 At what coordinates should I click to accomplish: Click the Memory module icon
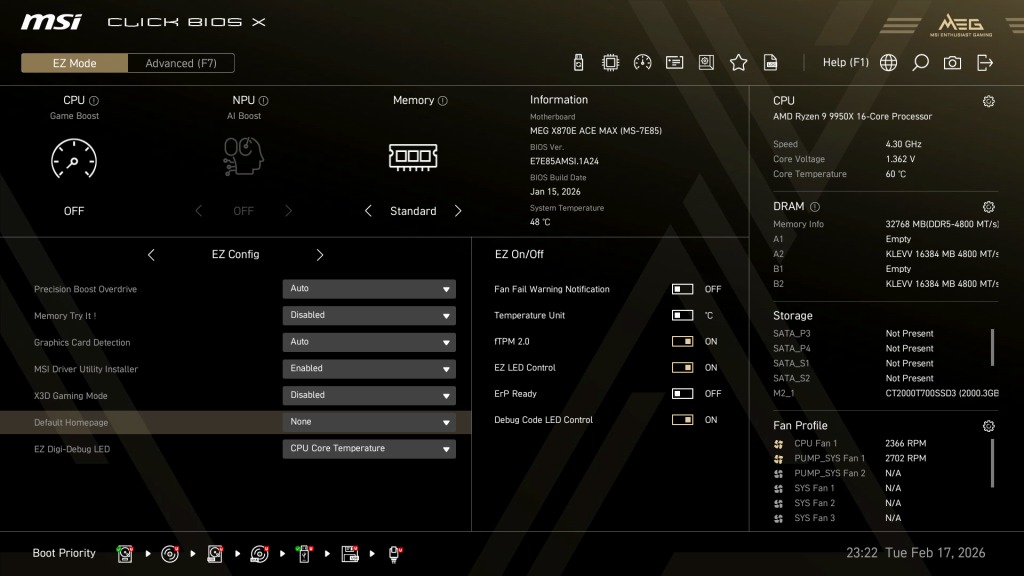413,157
